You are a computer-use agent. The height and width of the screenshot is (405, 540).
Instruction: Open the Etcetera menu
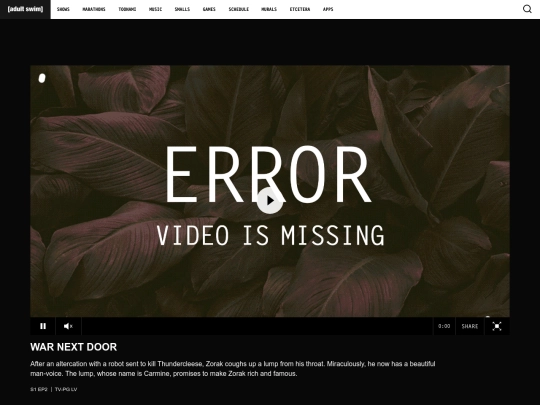[x=300, y=9]
